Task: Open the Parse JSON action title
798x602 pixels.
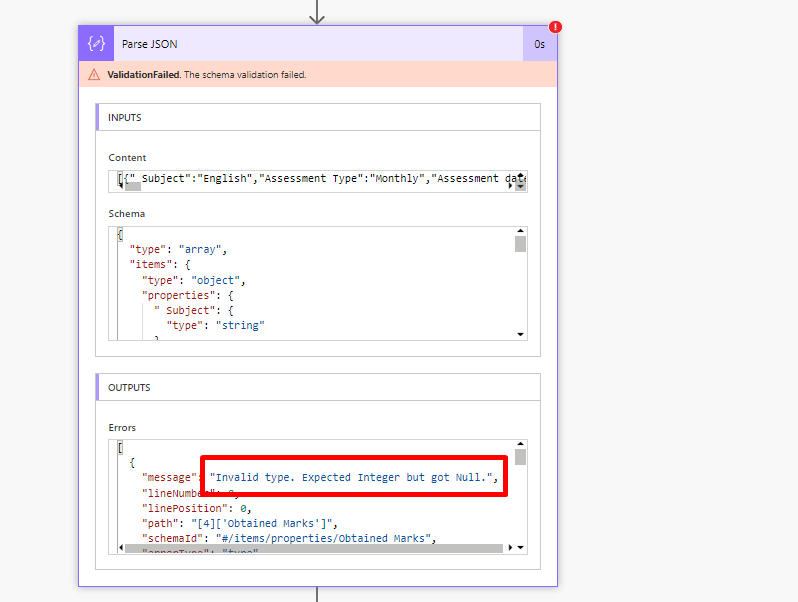Action: [150, 44]
